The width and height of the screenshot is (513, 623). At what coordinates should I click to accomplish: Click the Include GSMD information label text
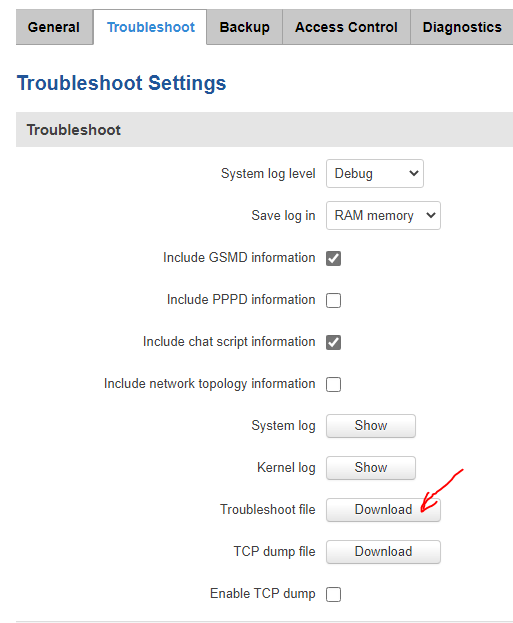239,257
